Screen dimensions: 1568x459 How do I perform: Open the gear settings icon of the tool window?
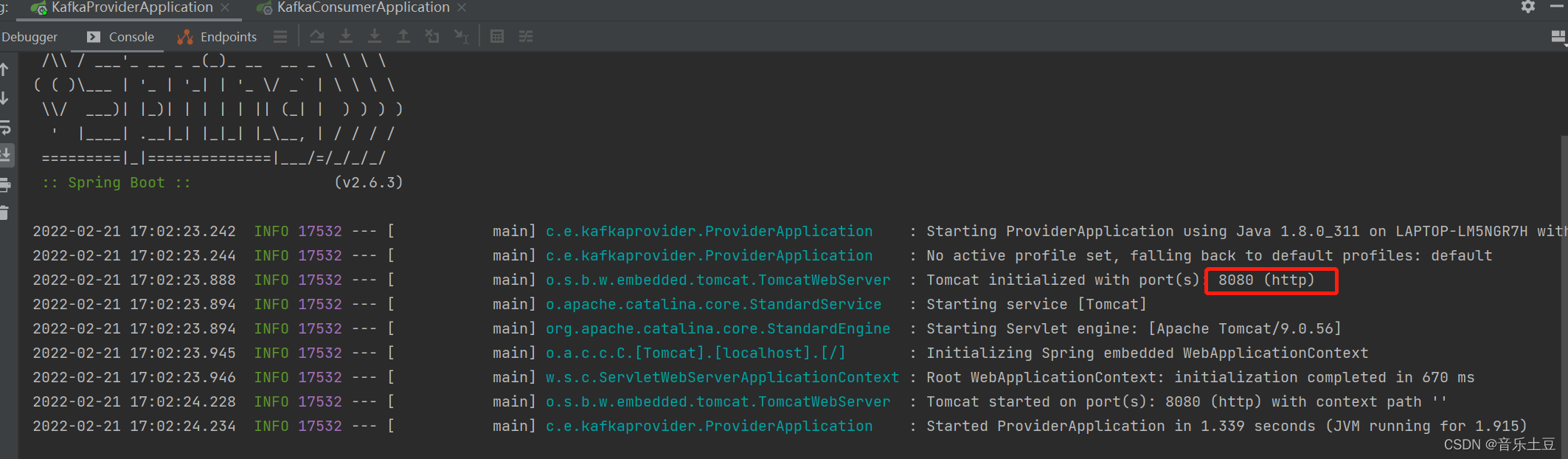[1528, 7]
